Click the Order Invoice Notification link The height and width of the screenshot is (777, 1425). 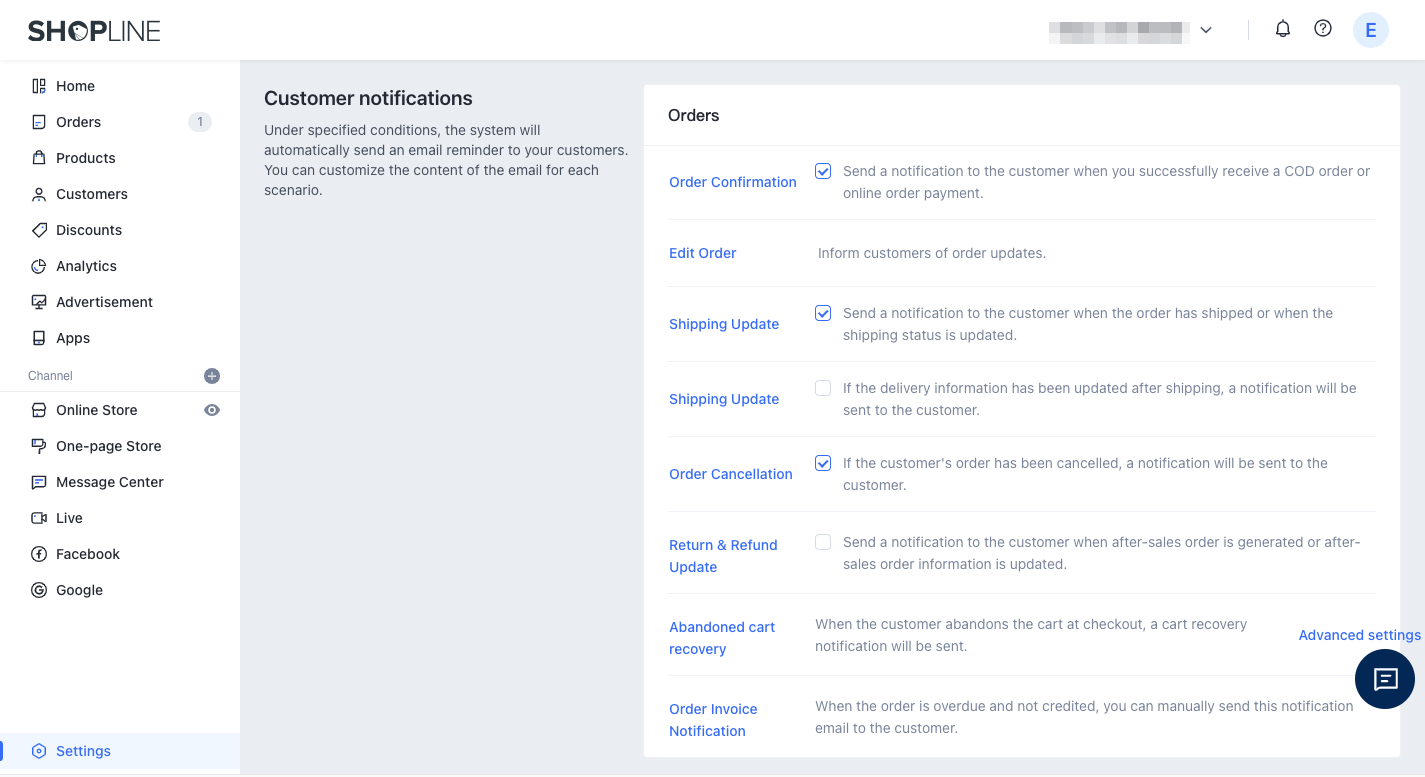(712, 720)
